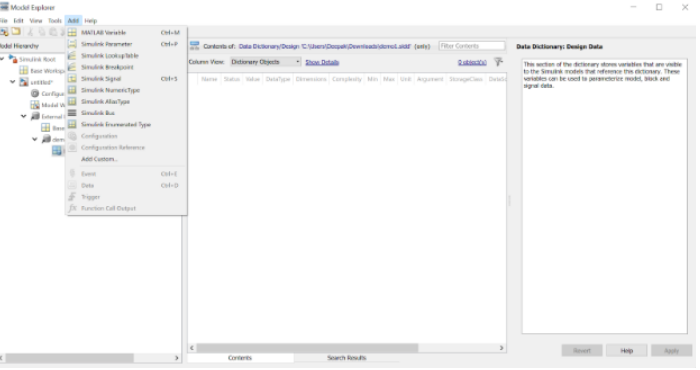Click the Show Details link
The width and height of the screenshot is (700, 370).
(x=322, y=62)
